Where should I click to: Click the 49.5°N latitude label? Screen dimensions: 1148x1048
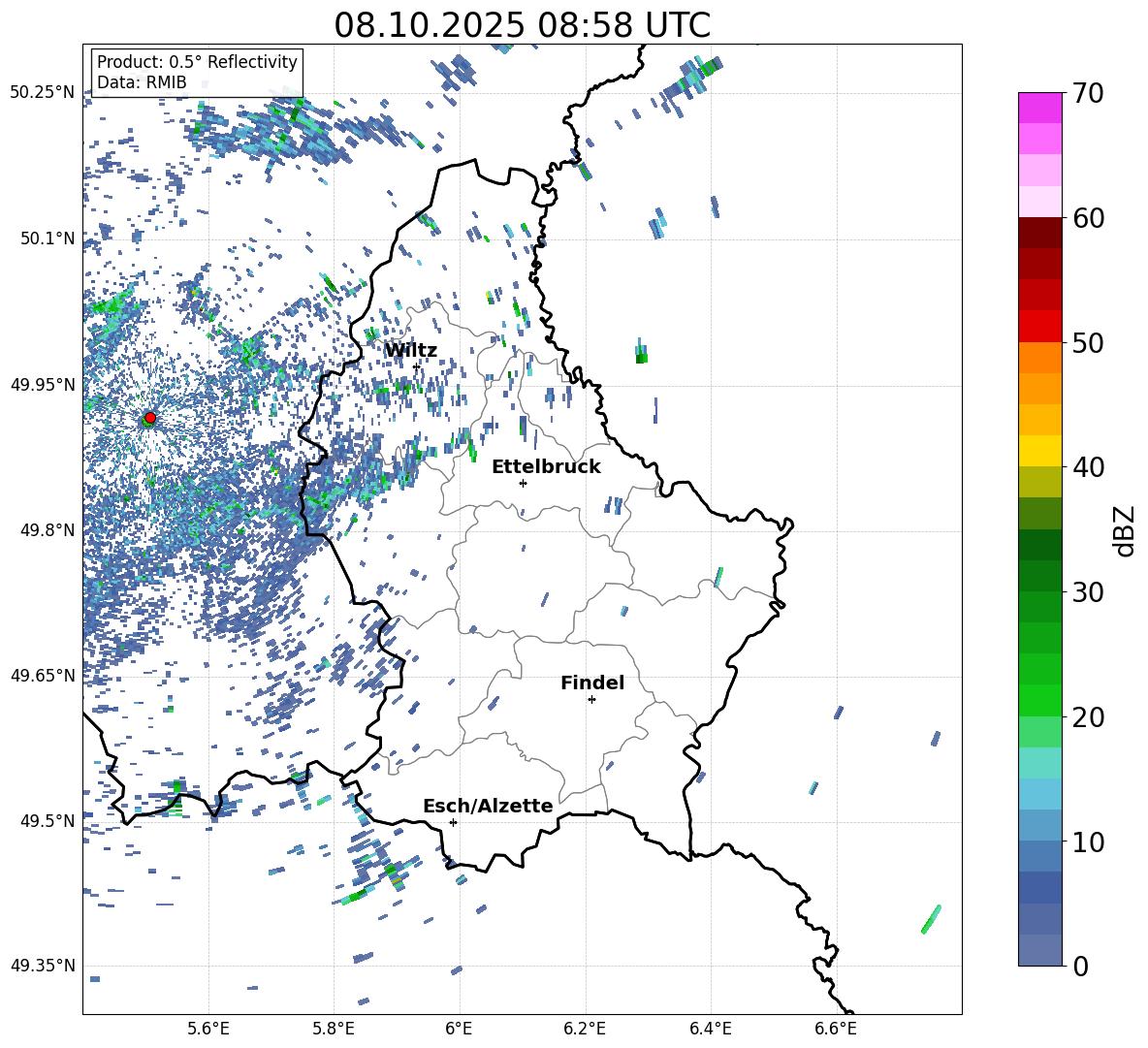48,820
